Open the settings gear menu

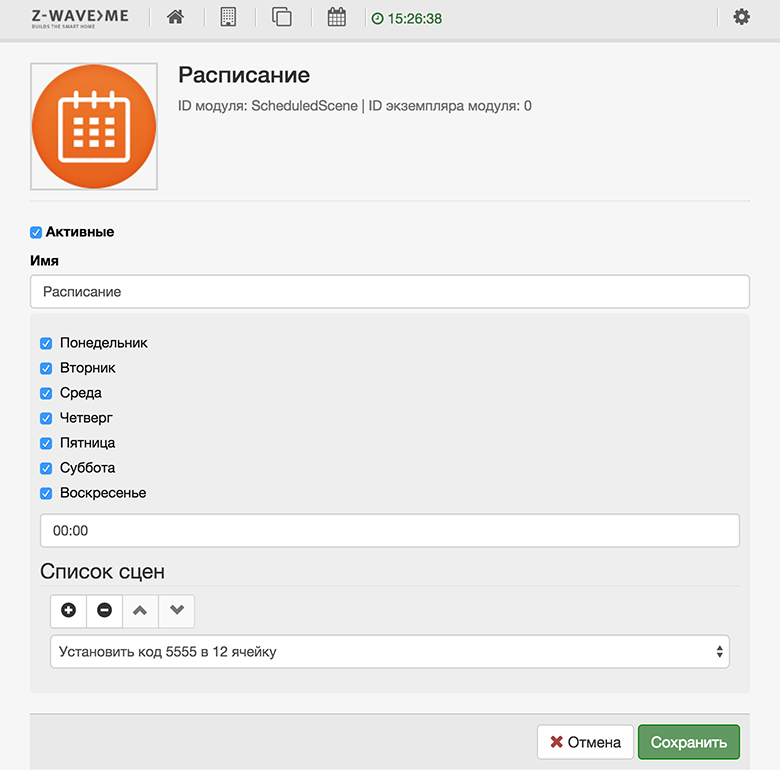point(741,17)
